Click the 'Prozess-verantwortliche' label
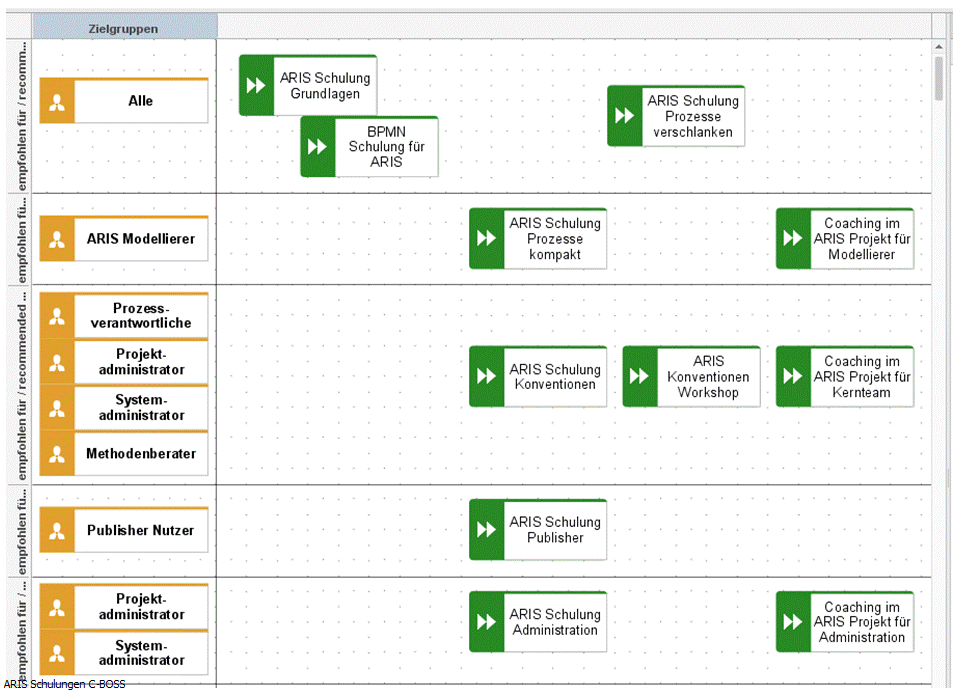The width and height of the screenshot is (960, 694). [x=141, y=316]
